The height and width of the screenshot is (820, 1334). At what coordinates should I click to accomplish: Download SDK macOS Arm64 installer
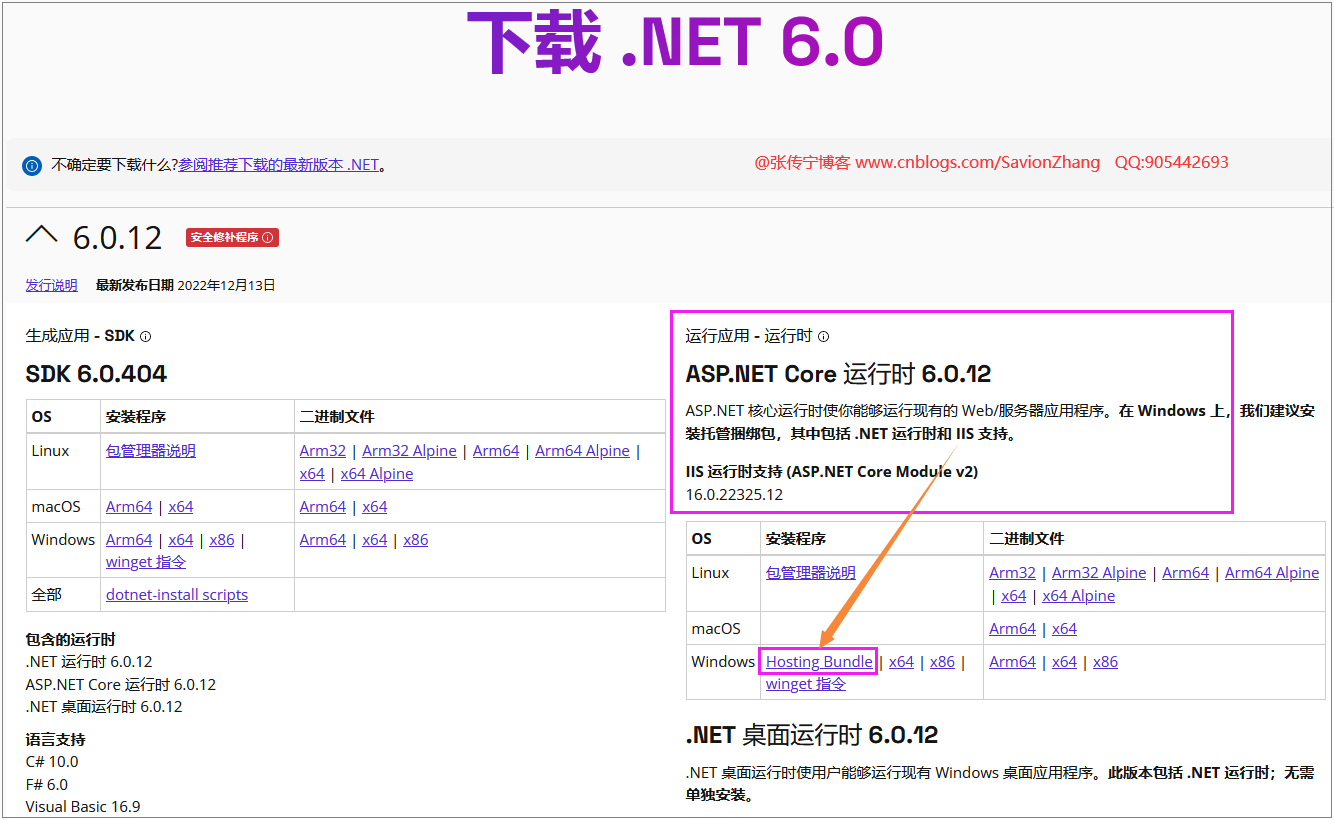[x=129, y=507]
